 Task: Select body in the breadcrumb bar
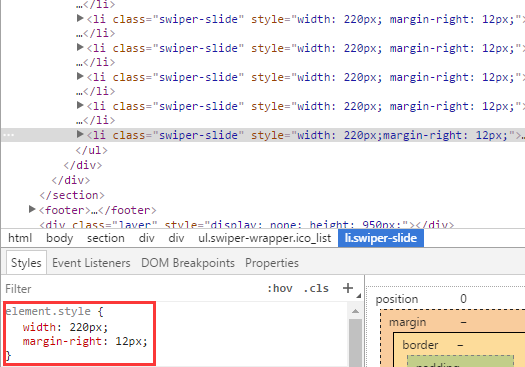pos(60,238)
